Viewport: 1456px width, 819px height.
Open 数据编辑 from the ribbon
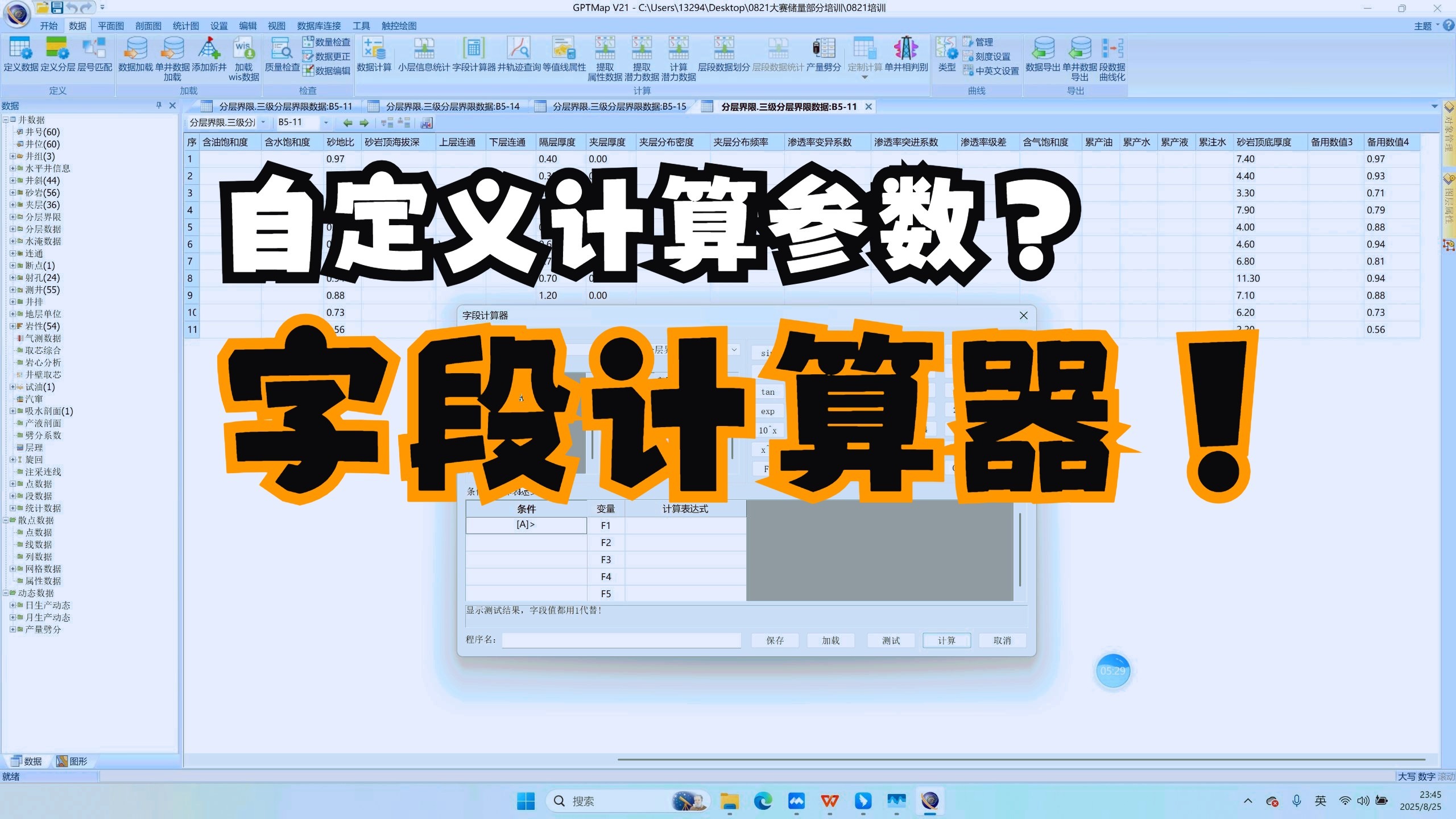click(x=326, y=71)
